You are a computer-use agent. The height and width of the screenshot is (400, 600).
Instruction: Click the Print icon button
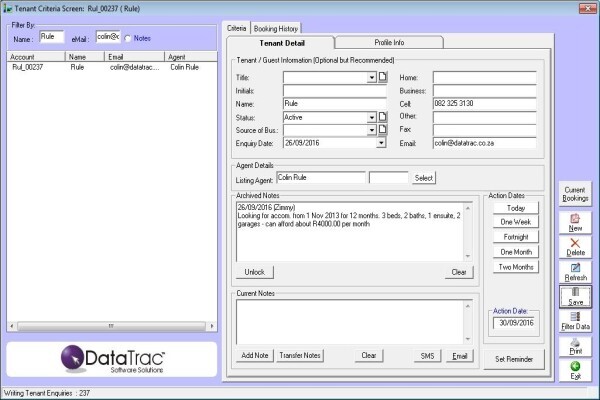575,346
